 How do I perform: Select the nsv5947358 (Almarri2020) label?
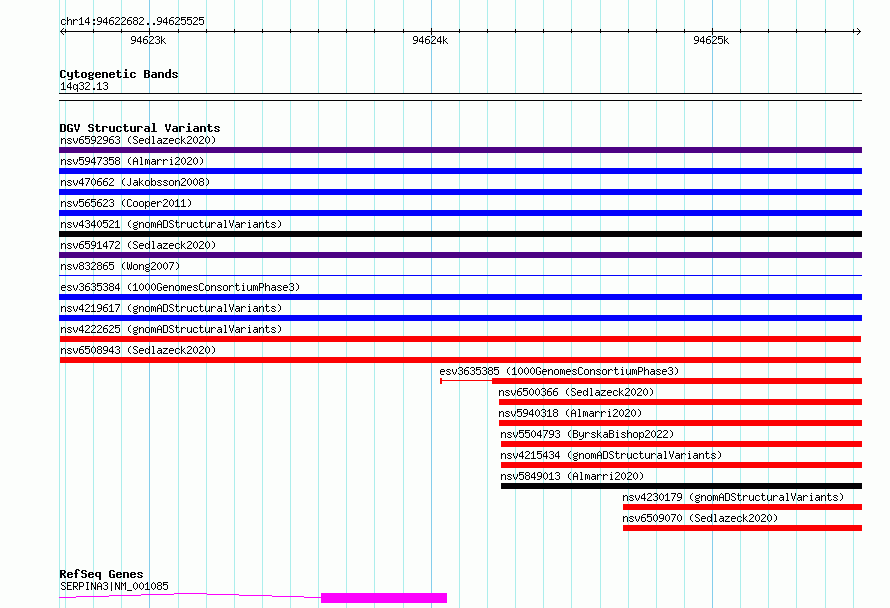132,161
